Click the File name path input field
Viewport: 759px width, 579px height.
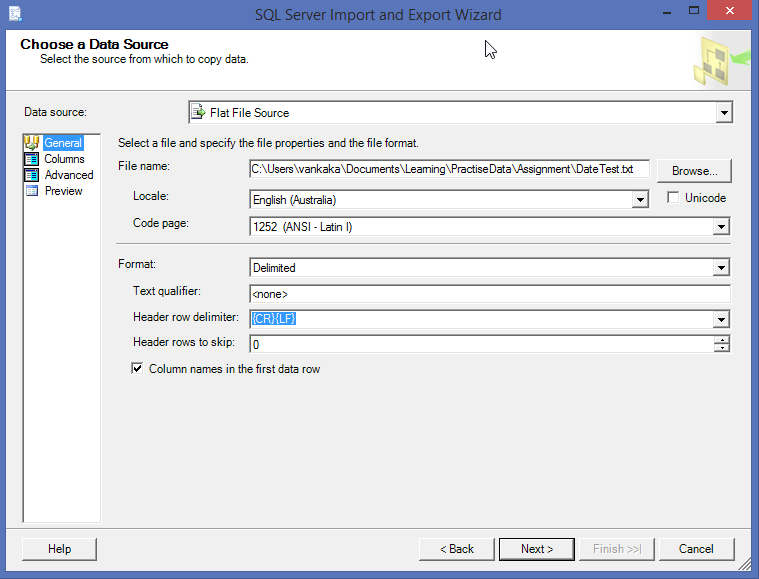(450, 169)
